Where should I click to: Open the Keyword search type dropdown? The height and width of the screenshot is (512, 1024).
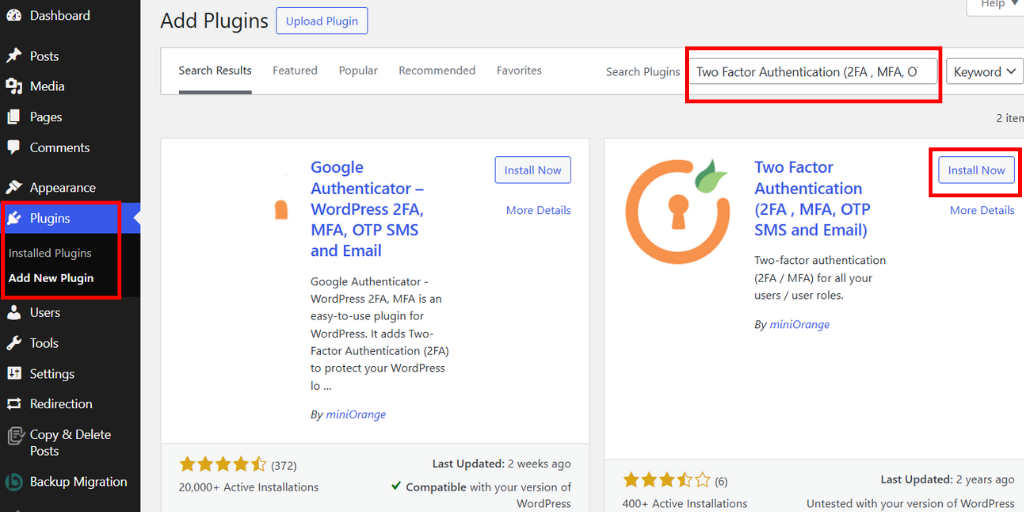pyautogui.click(x=985, y=72)
